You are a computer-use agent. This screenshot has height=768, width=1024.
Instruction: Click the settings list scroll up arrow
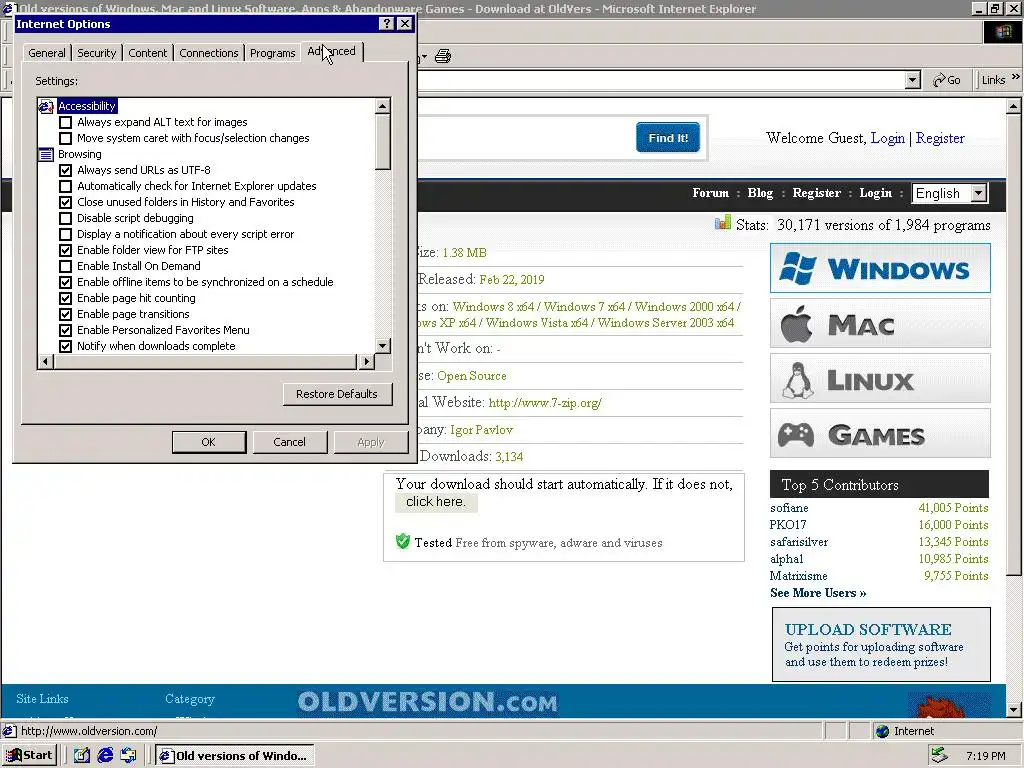coord(383,106)
